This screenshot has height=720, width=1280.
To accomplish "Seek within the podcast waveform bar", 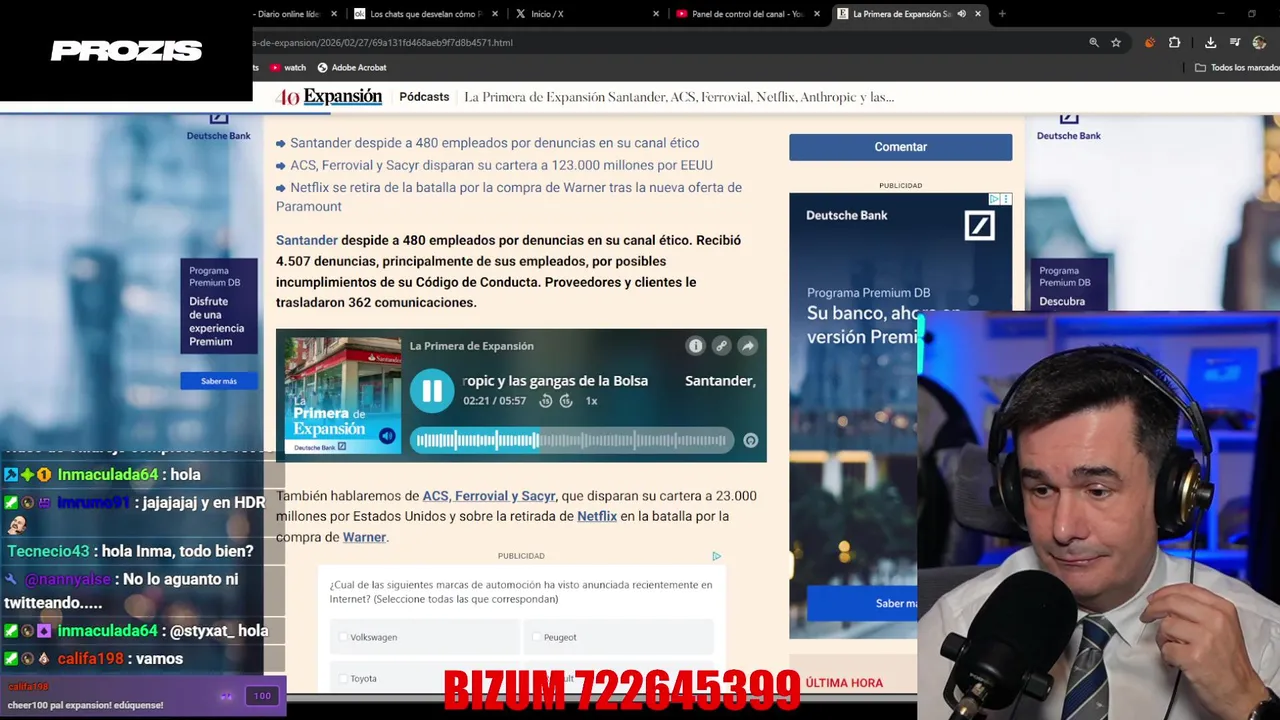I will coord(571,440).
